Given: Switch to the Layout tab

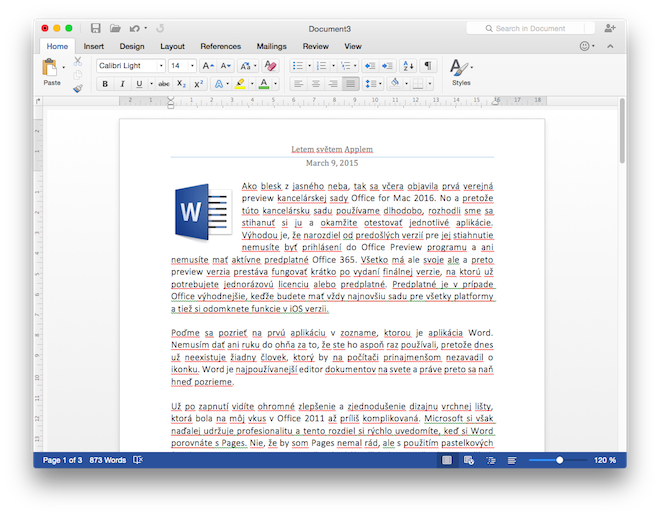Looking at the screenshot, I should (x=172, y=46).
